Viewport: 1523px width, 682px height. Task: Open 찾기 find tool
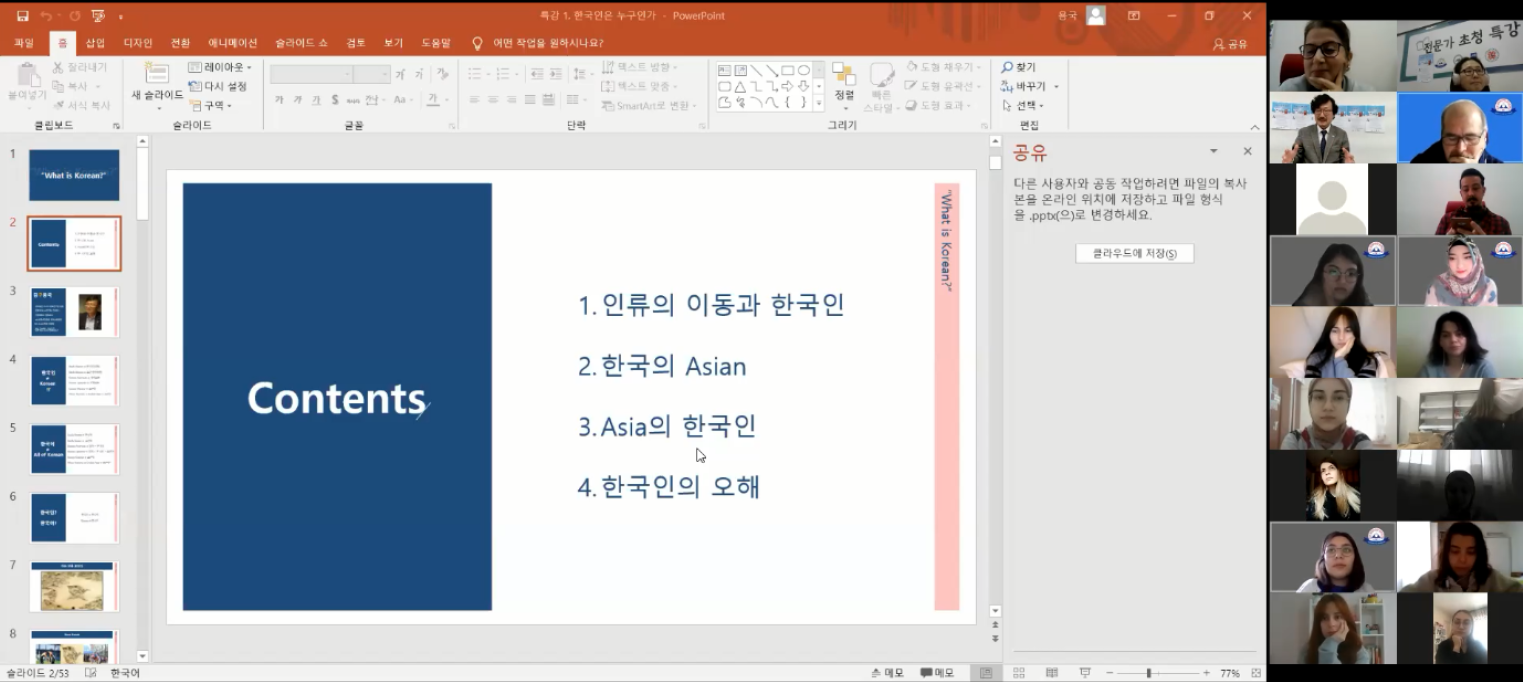click(1019, 67)
